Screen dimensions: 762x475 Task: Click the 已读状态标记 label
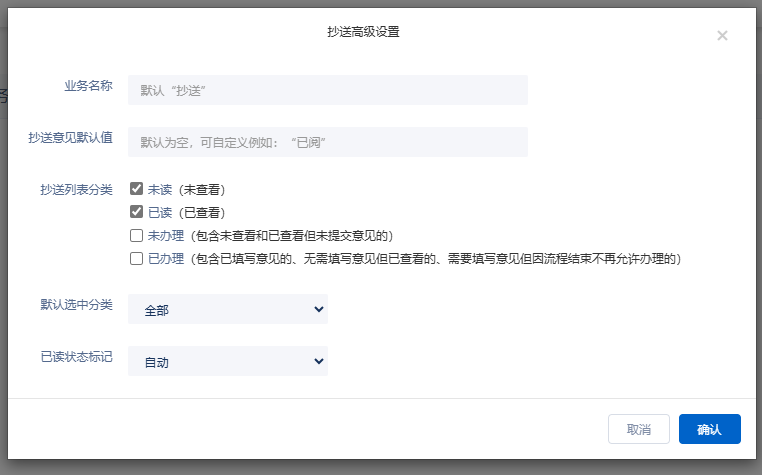tap(76, 357)
